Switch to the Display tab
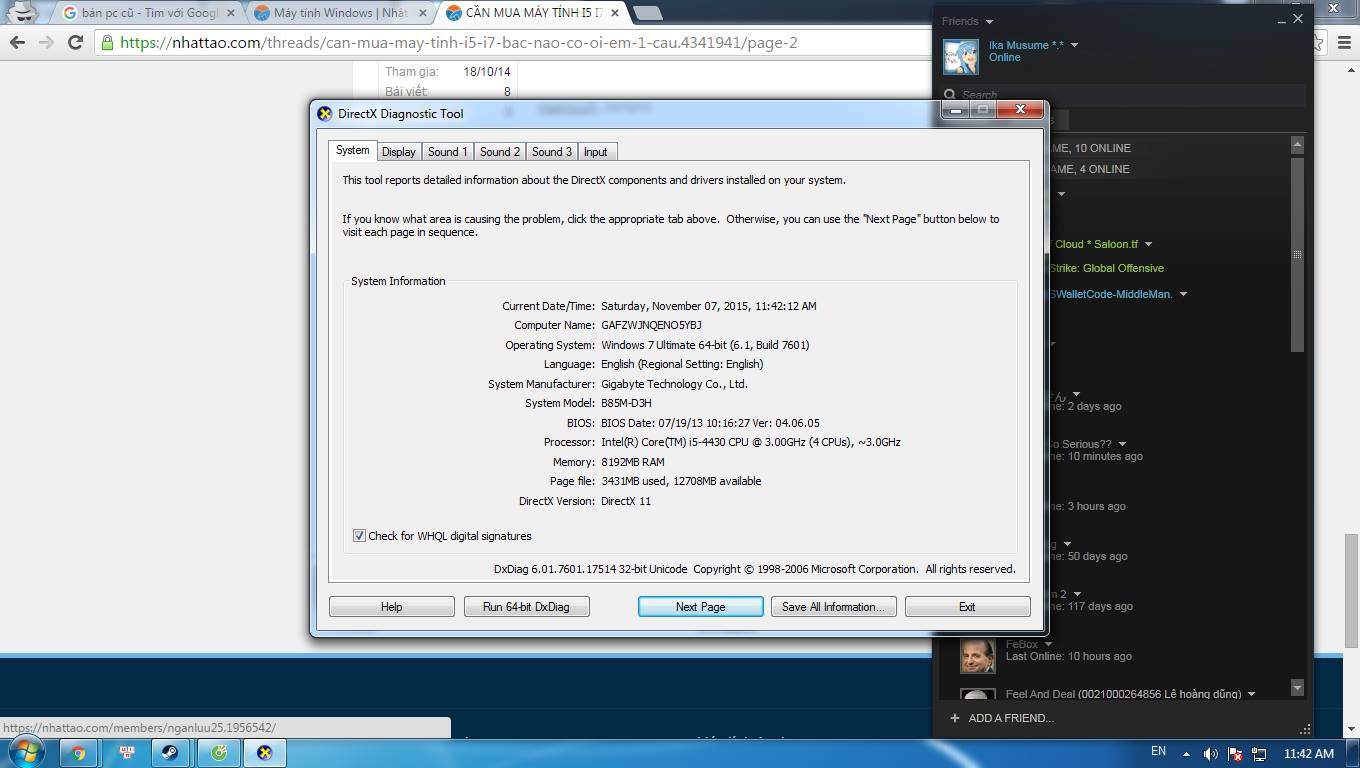The width and height of the screenshot is (1360, 768). [x=398, y=152]
